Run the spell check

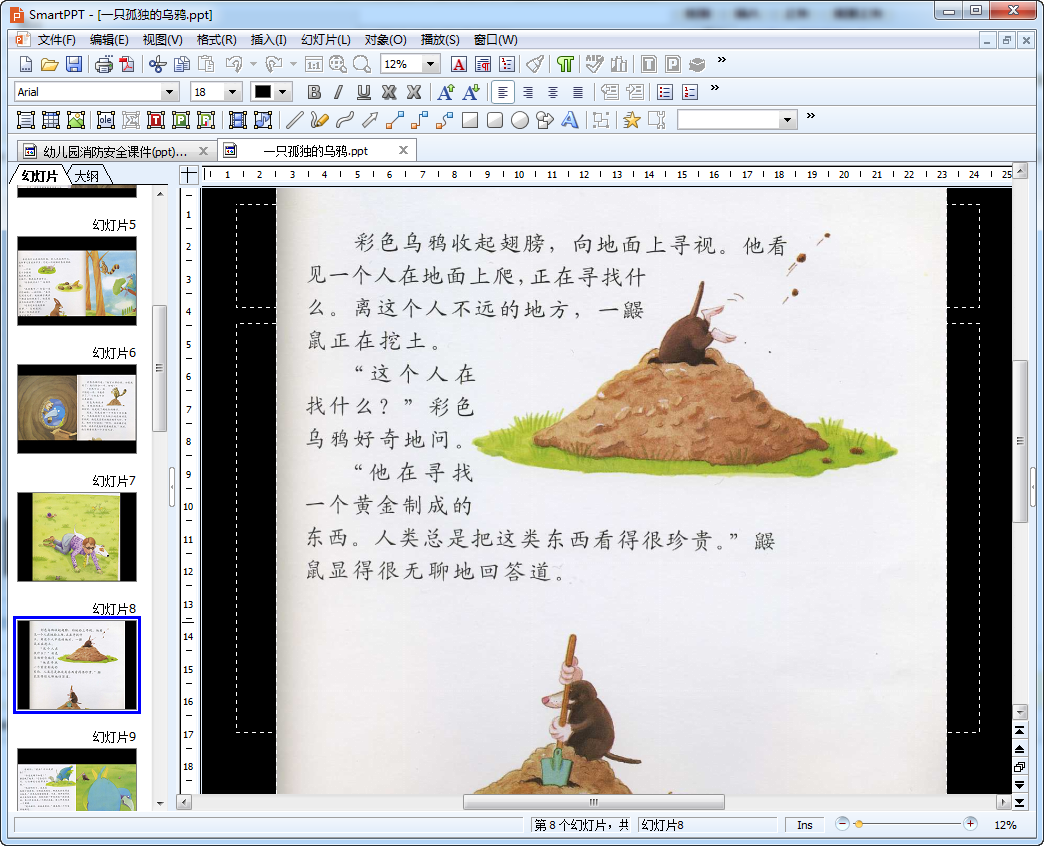[595, 65]
